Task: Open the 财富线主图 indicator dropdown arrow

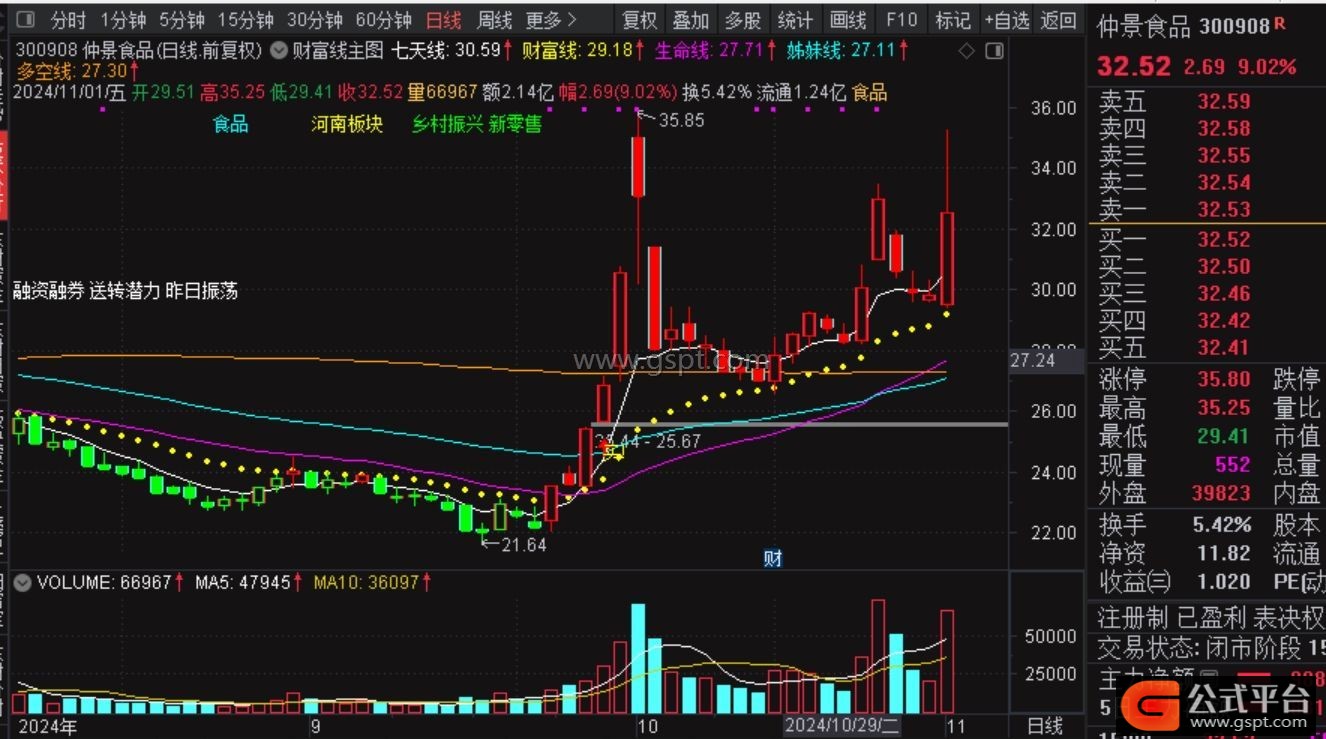Action: [x=277, y=50]
